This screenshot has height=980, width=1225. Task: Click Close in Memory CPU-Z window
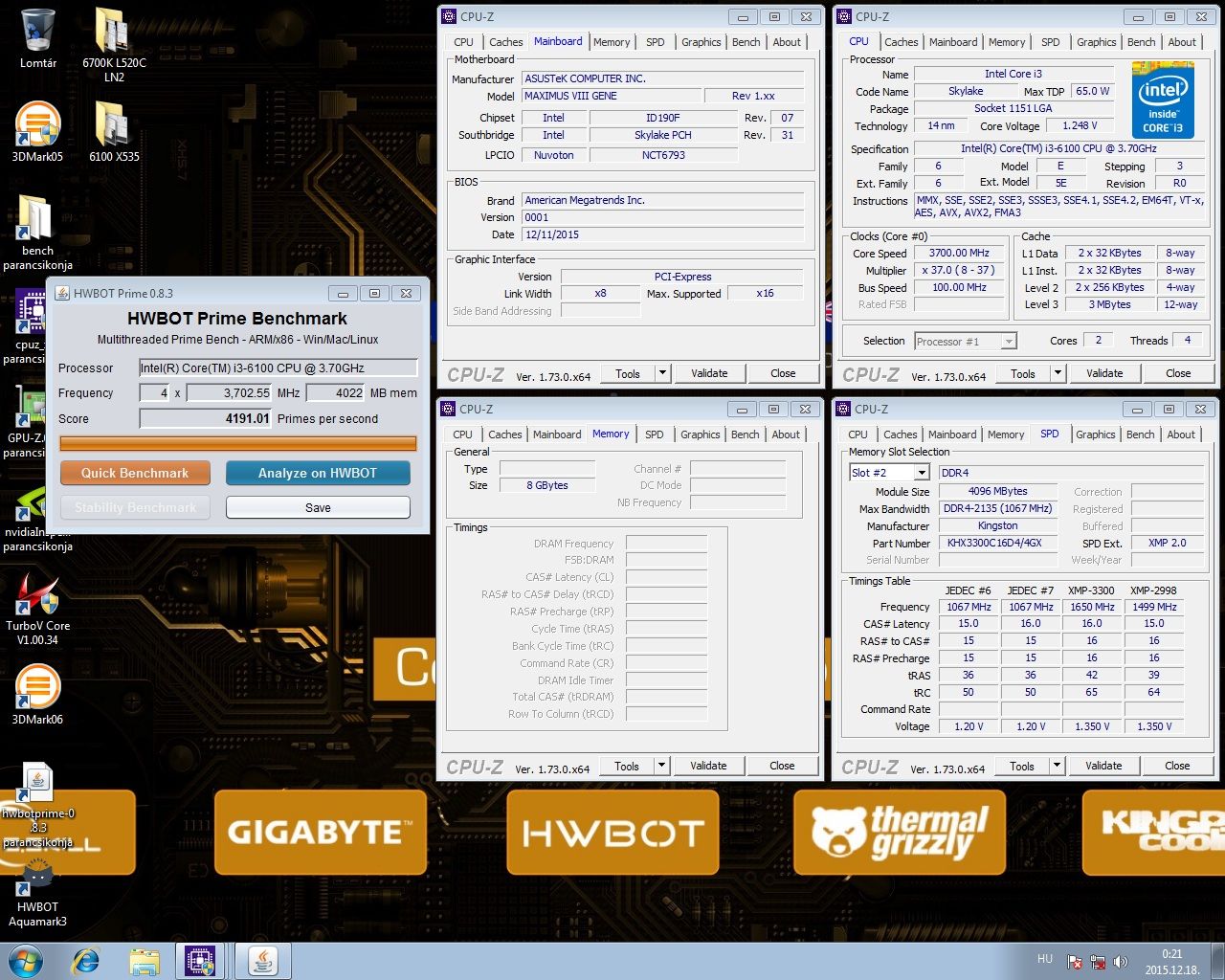pos(782,766)
